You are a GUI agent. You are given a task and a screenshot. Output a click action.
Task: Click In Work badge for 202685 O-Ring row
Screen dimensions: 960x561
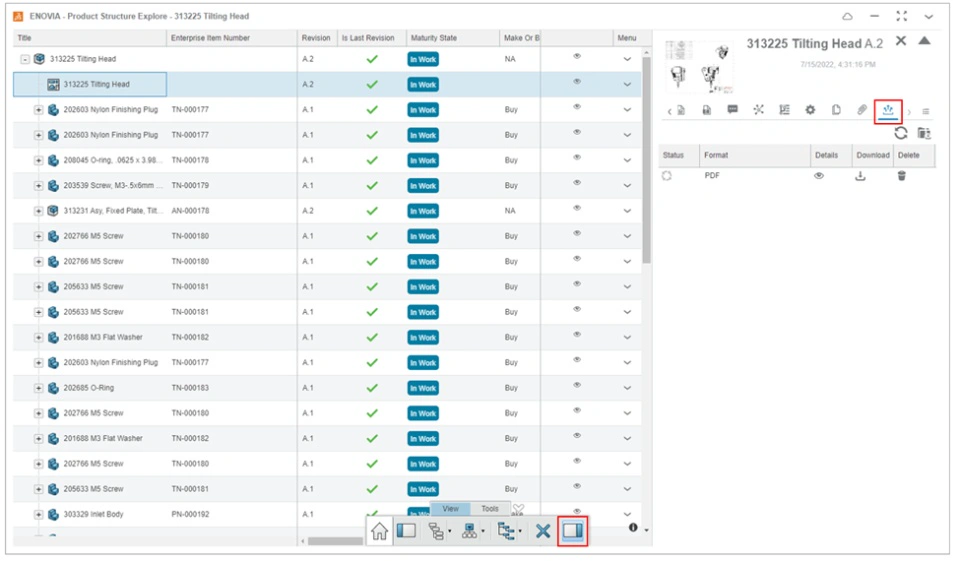[x=423, y=388]
